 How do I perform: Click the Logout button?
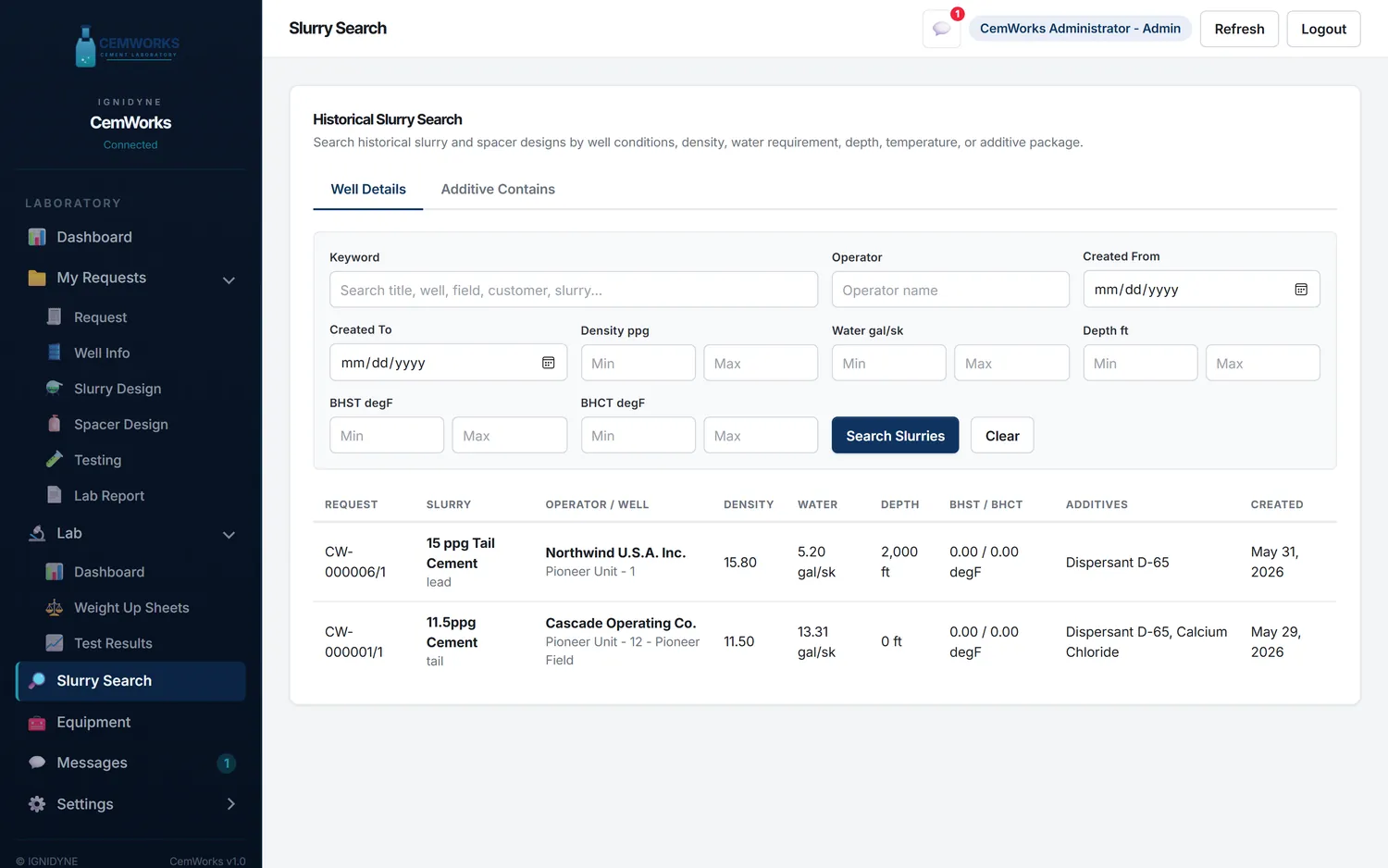pyautogui.click(x=1323, y=29)
